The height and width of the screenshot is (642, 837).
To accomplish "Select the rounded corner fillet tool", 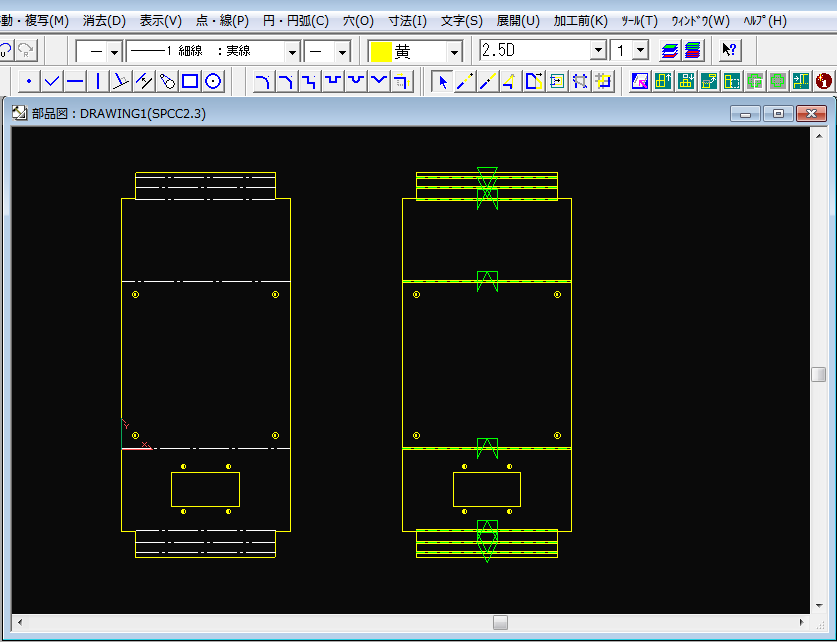I will tap(263, 82).
